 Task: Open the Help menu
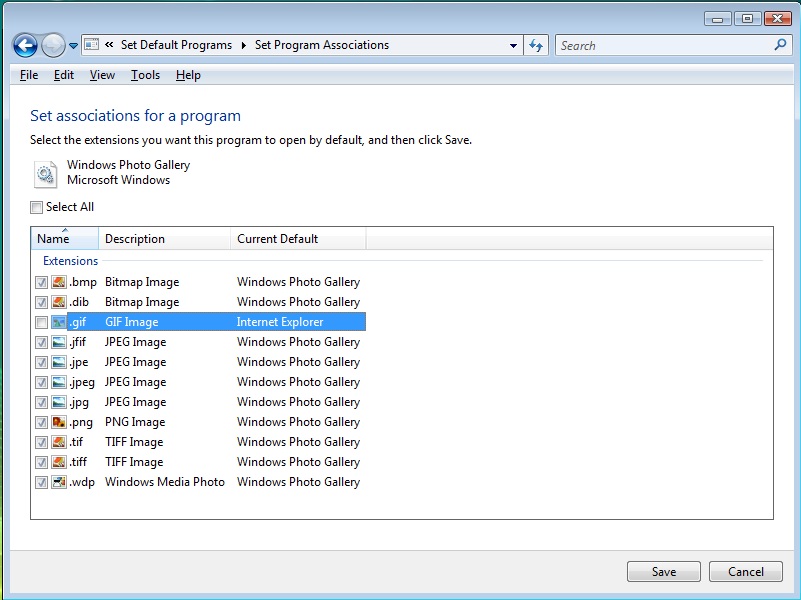(188, 75)
